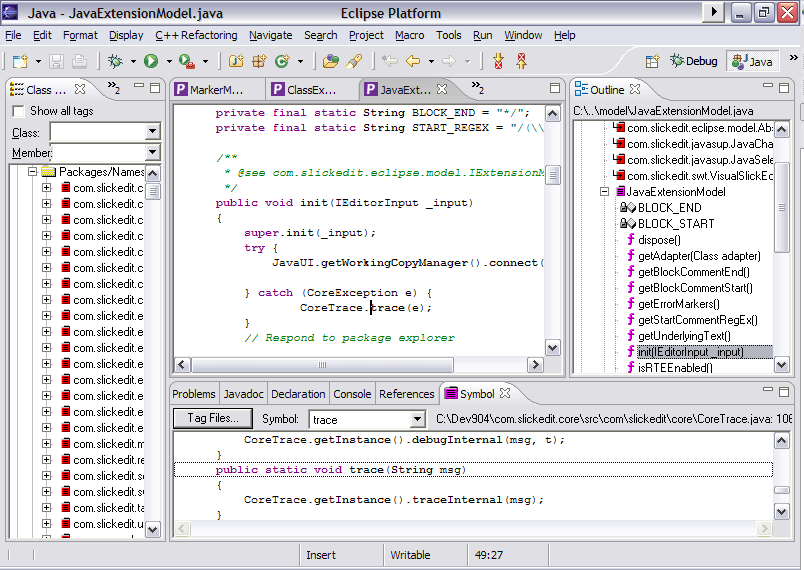
Task: Click the New Java Class icon
Action: pyautogui.click(x=282, y=61)
